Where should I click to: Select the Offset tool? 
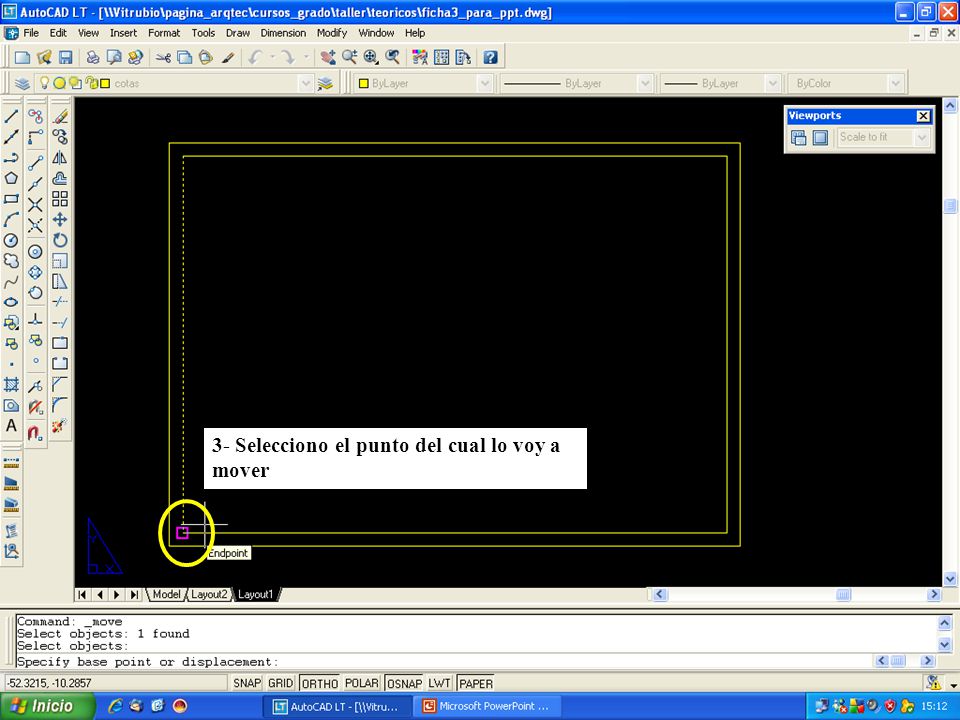pyautogui.click(x=60, y=178)
